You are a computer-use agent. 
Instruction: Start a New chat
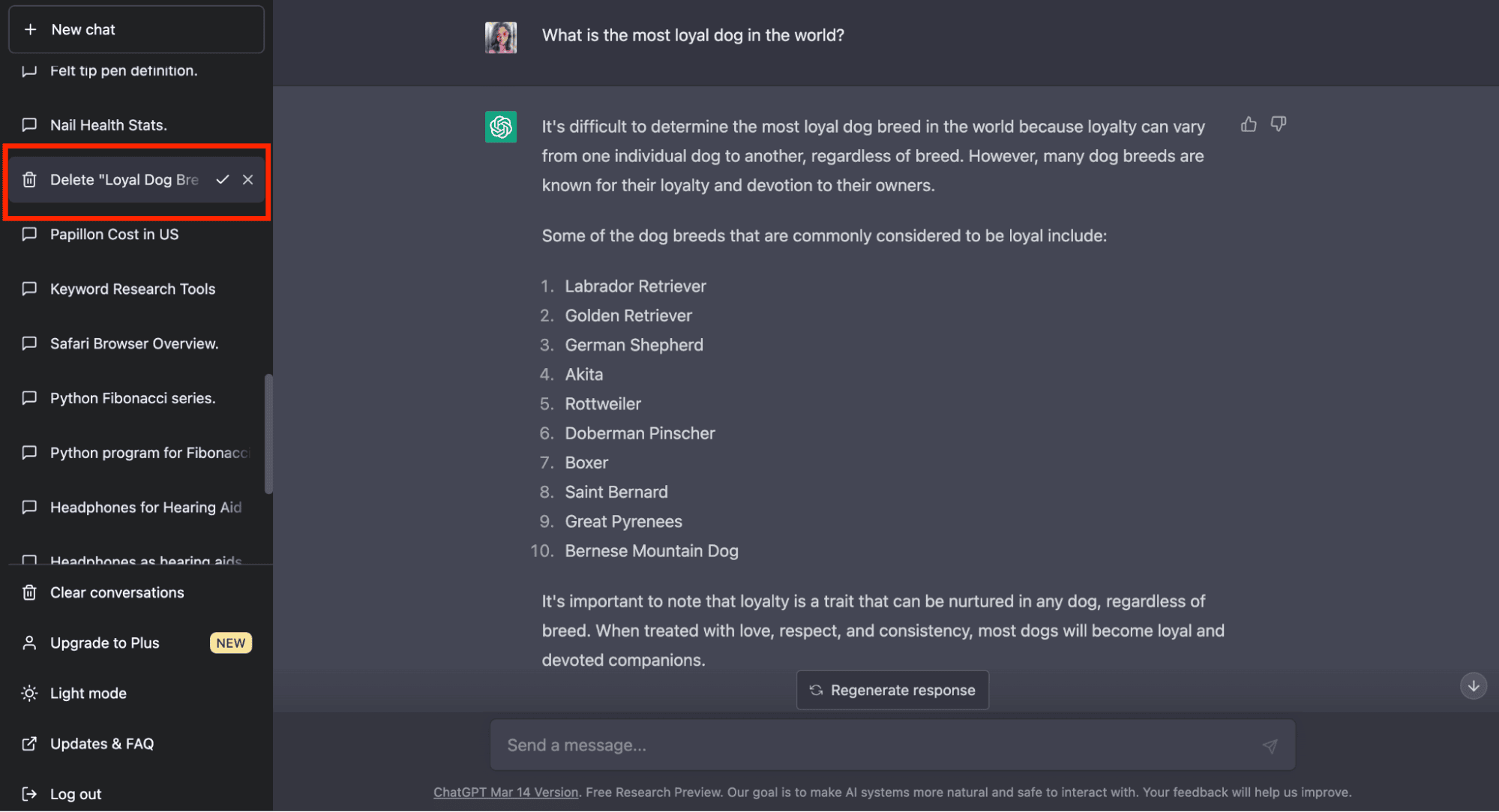tap(136, 30)
